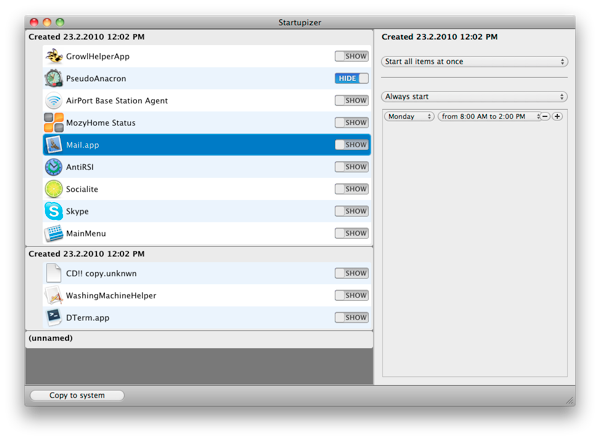The image size is (600, 440).
Task: Toggle SHOW switch for DTerm.app
Action: click(x=352, y=318)
